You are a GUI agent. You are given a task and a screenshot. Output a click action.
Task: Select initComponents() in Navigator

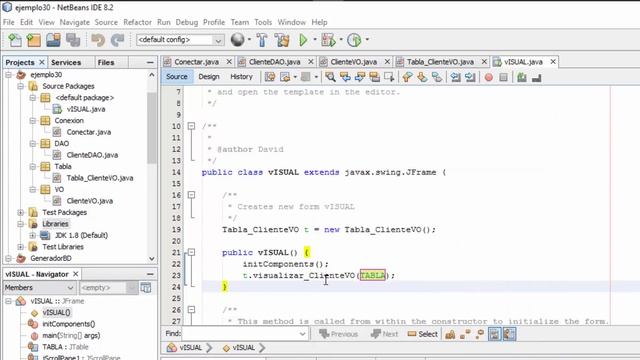(69, 324)
